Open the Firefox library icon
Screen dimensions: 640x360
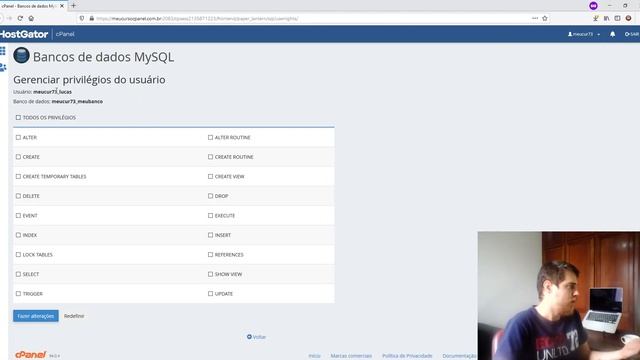(607, 18)
